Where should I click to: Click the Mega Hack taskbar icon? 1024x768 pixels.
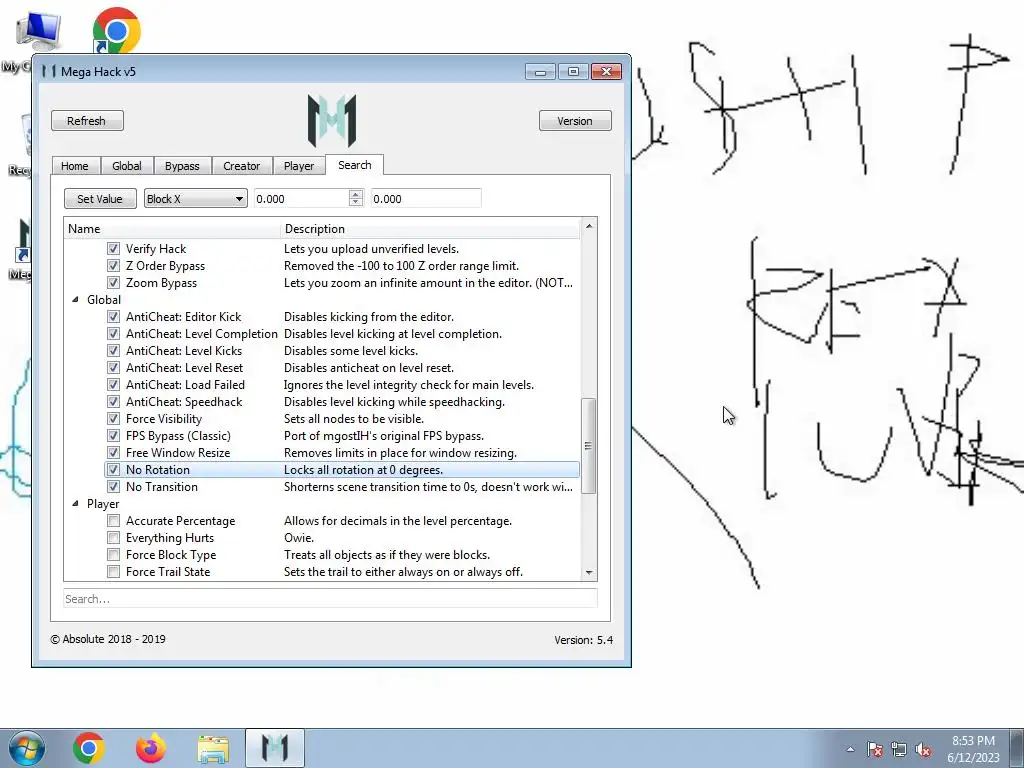275,748
